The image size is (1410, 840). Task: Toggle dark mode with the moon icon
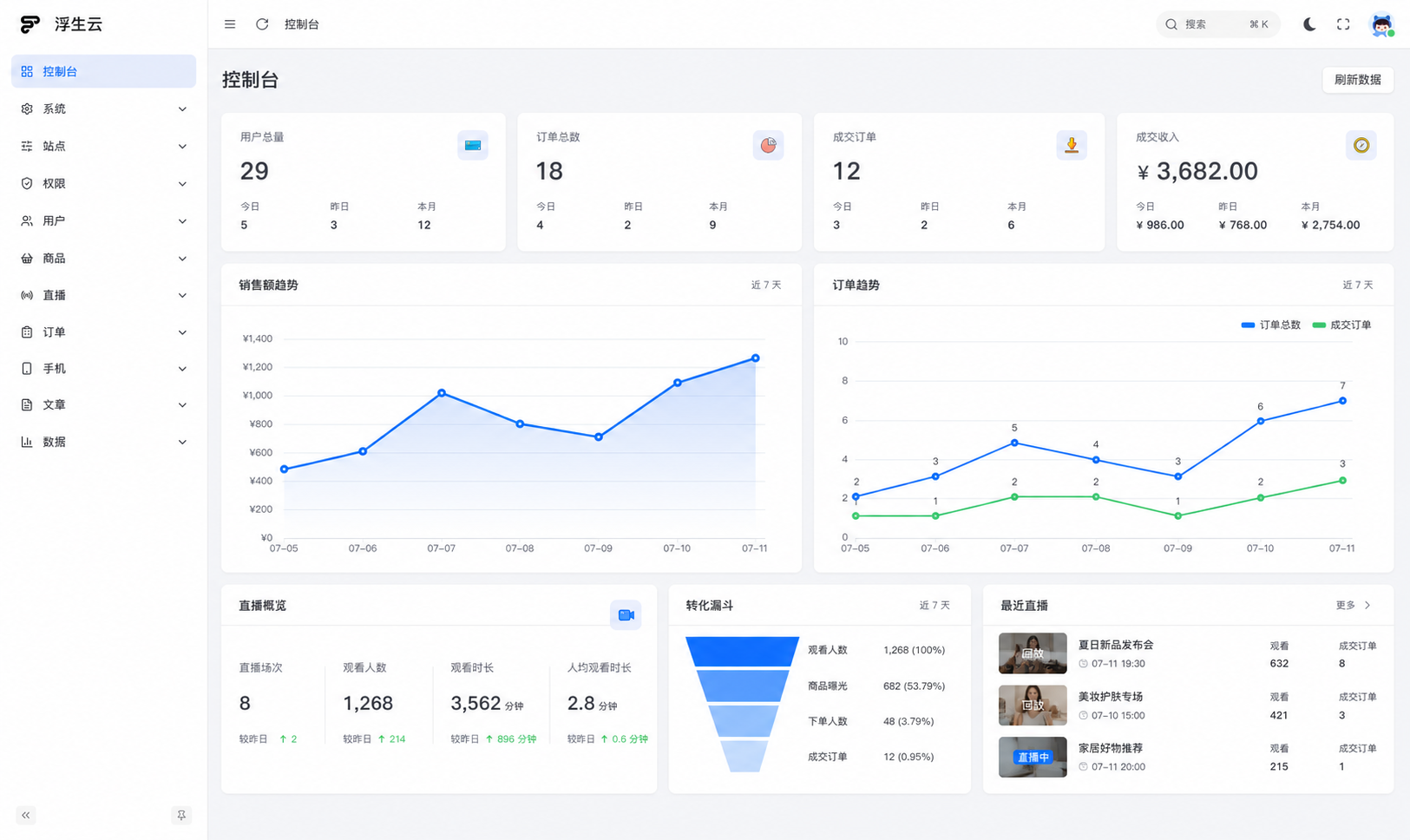[1309, 24]
